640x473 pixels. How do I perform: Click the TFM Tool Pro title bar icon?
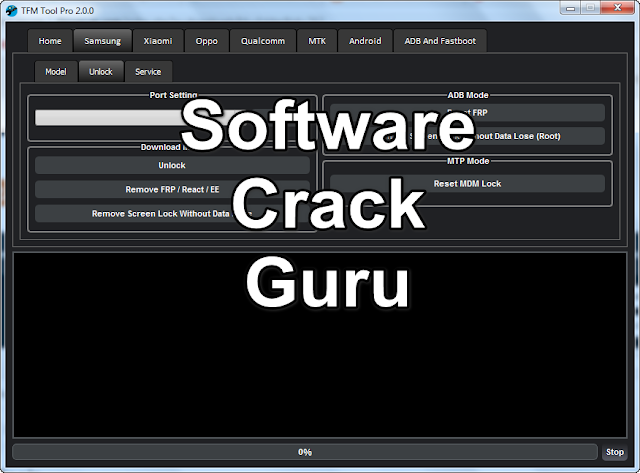pyautogui.click(x=11, y=10)
